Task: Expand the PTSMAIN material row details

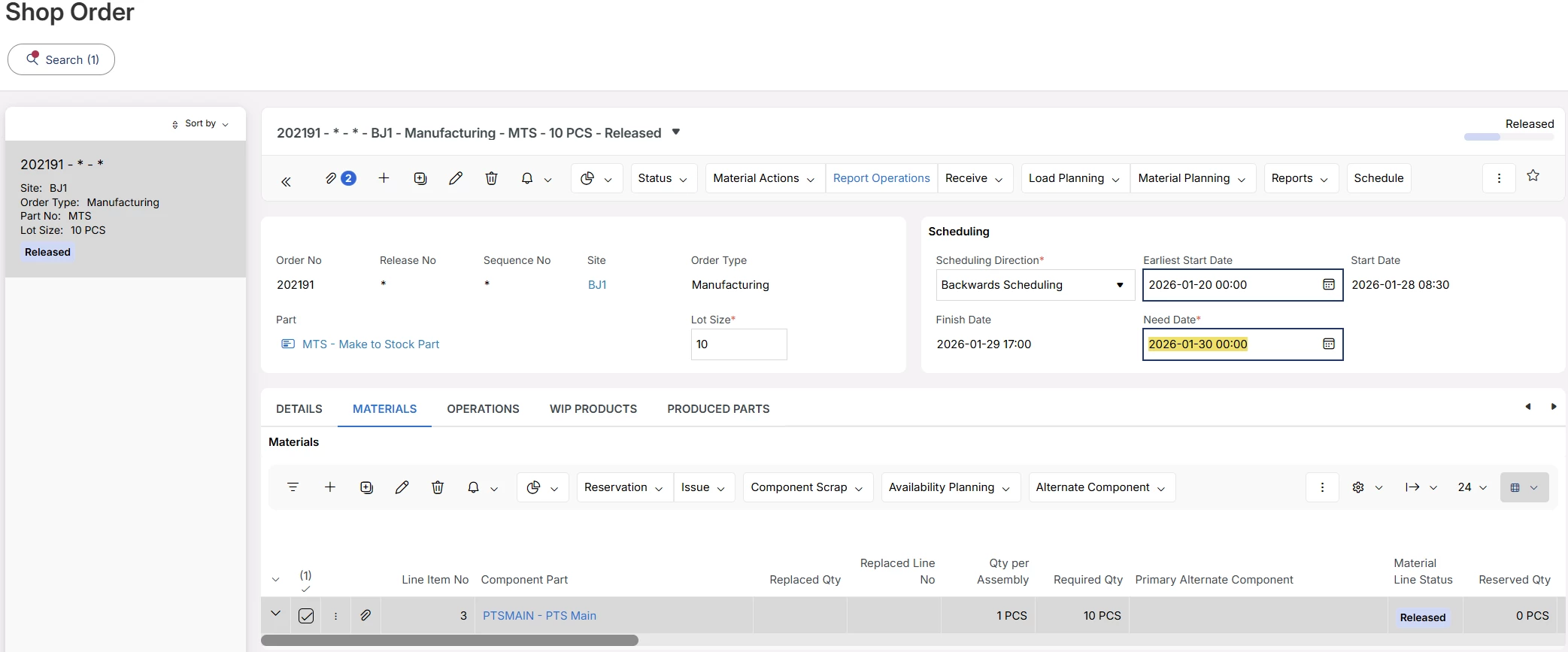Action: click(276, 614)
